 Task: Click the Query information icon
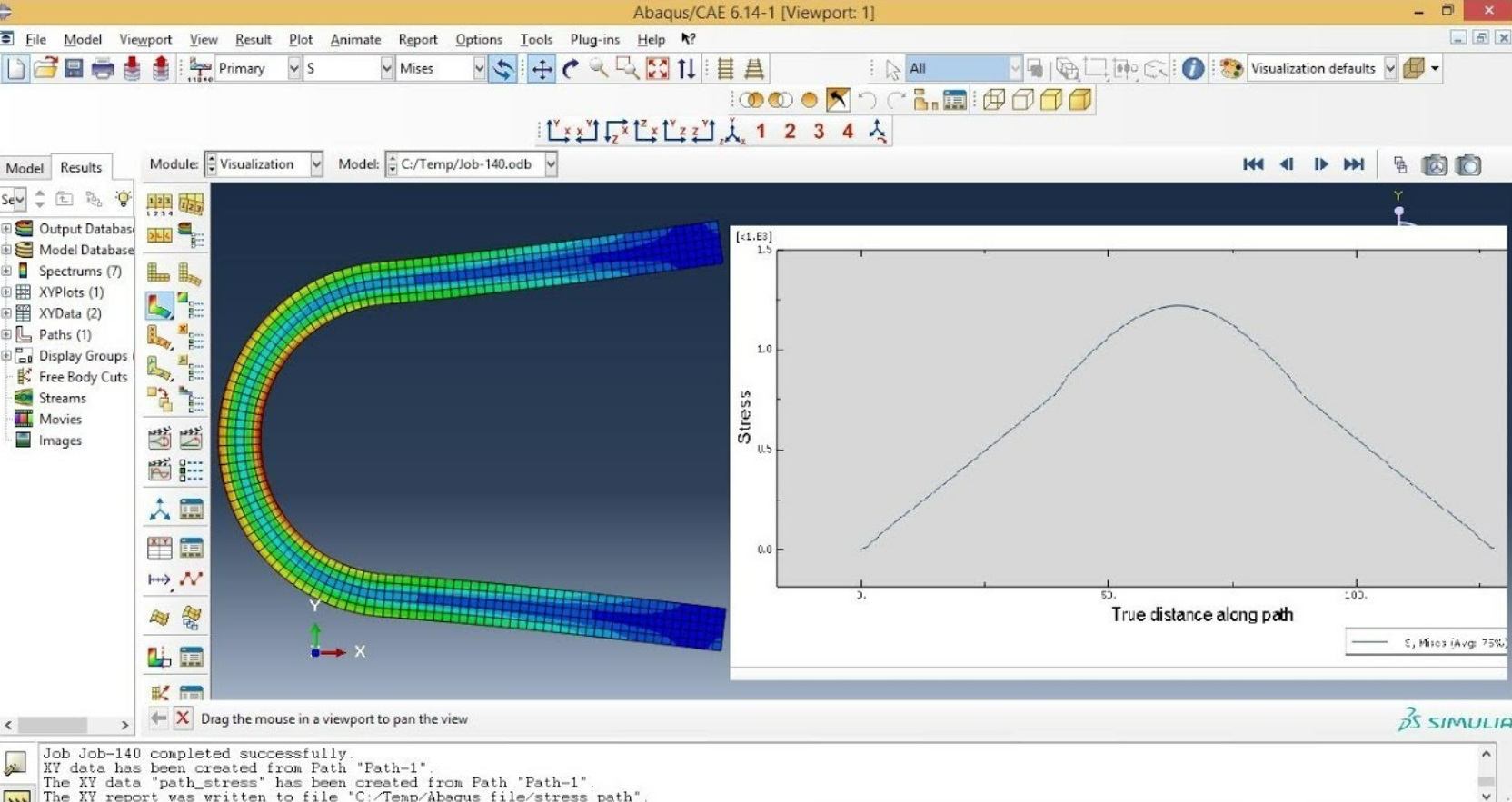click(x=1193, y=68)
